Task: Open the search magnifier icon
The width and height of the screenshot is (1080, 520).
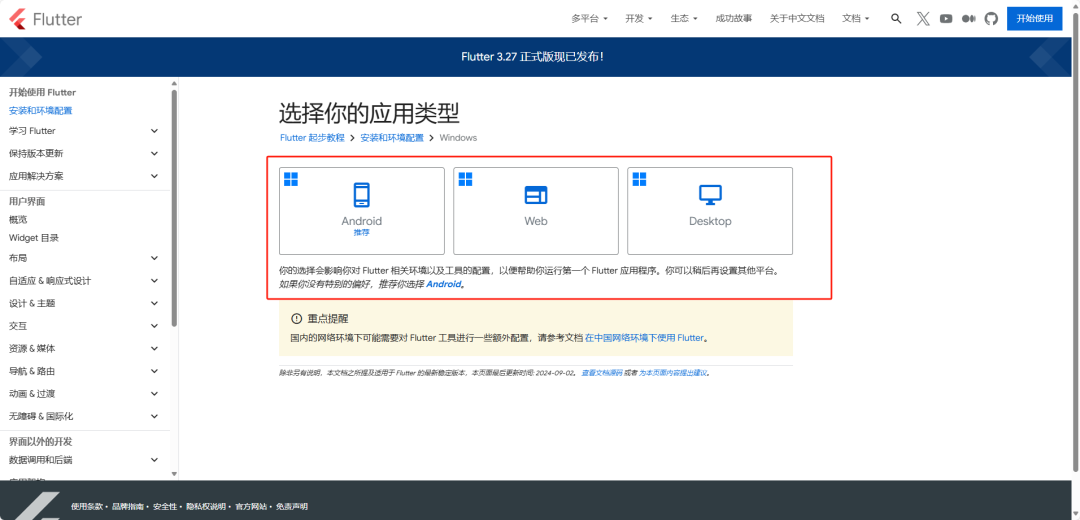Action: 896,18
